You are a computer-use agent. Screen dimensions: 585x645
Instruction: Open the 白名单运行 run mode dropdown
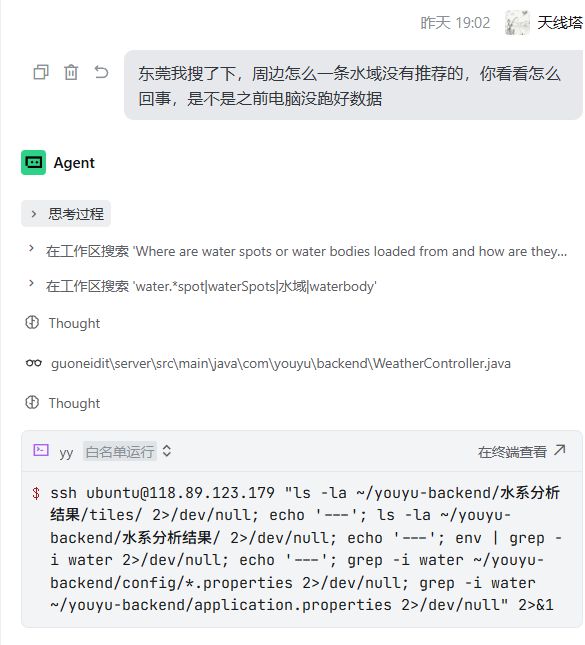[x=120, y=451]
